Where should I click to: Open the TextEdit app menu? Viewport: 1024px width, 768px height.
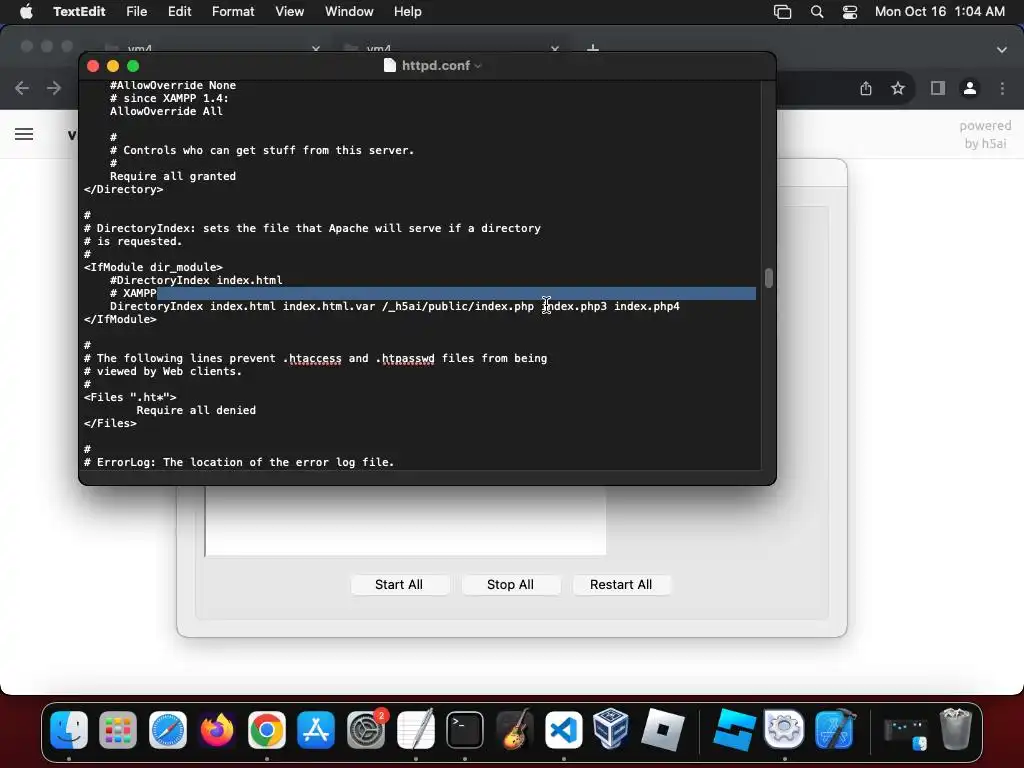click(x=79, y=11)
